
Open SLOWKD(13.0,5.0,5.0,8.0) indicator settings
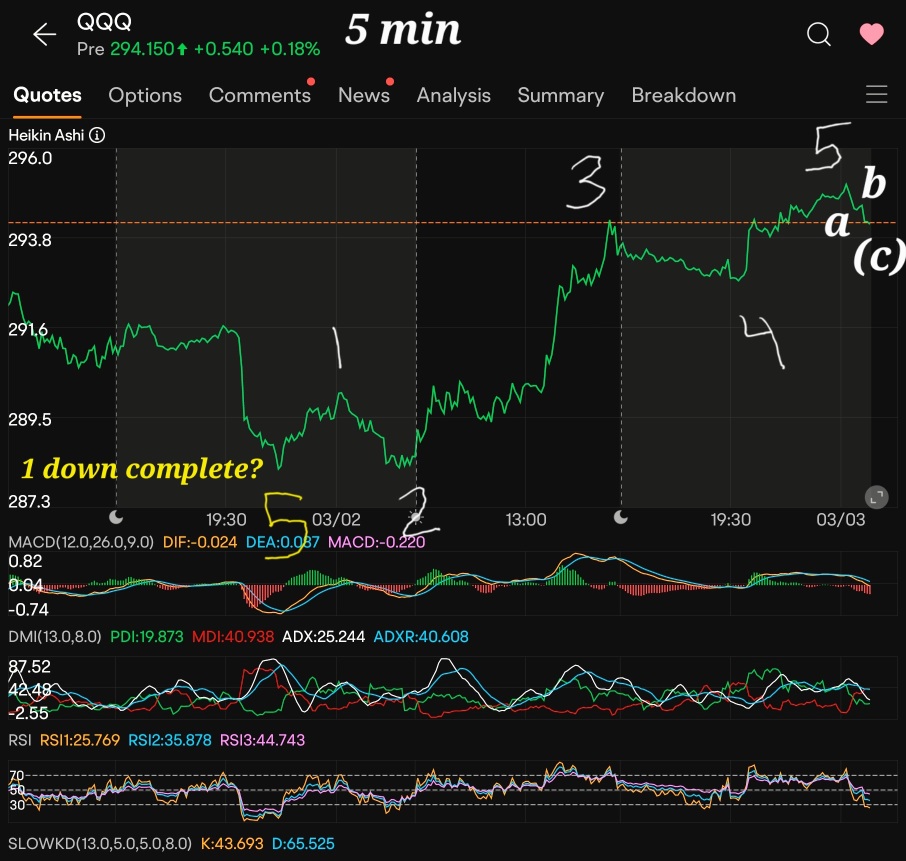tap(100, 844)
